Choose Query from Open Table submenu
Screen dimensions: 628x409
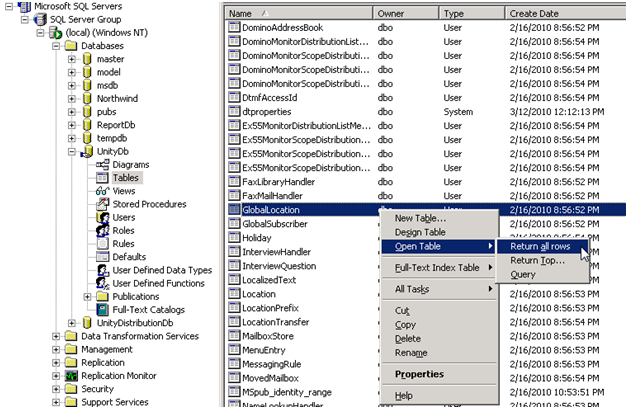tap(542, 274)
